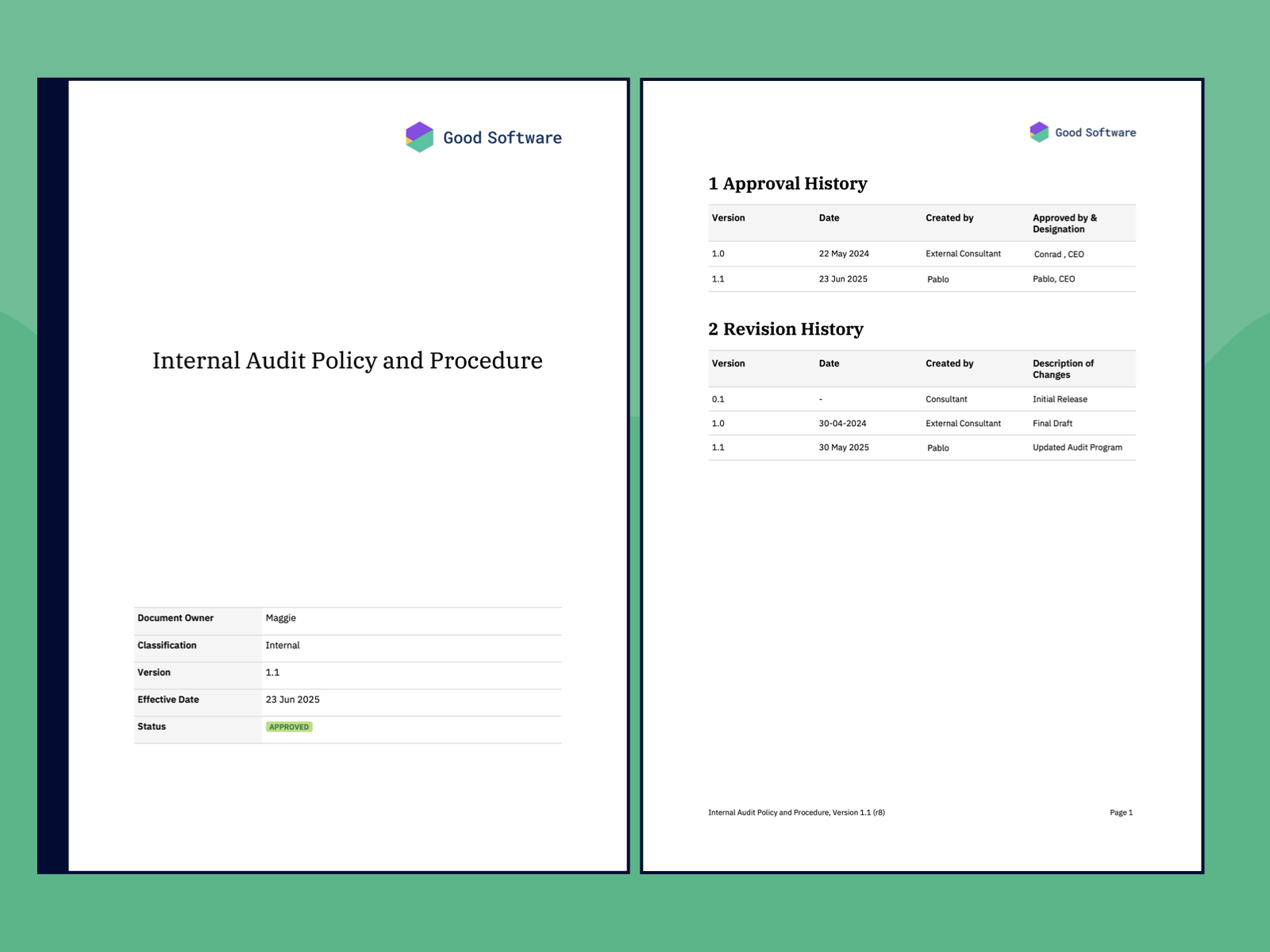Image resolution: width=1270 pixels, height=952 pixels.
Task: Click version value '1.1' on cover page
Action: coord(272,673)
